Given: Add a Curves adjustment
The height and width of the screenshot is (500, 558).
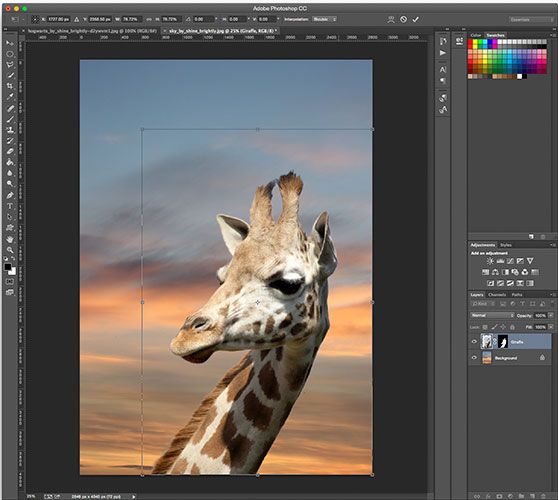Looking at the screenshot, I should [510, 261].
